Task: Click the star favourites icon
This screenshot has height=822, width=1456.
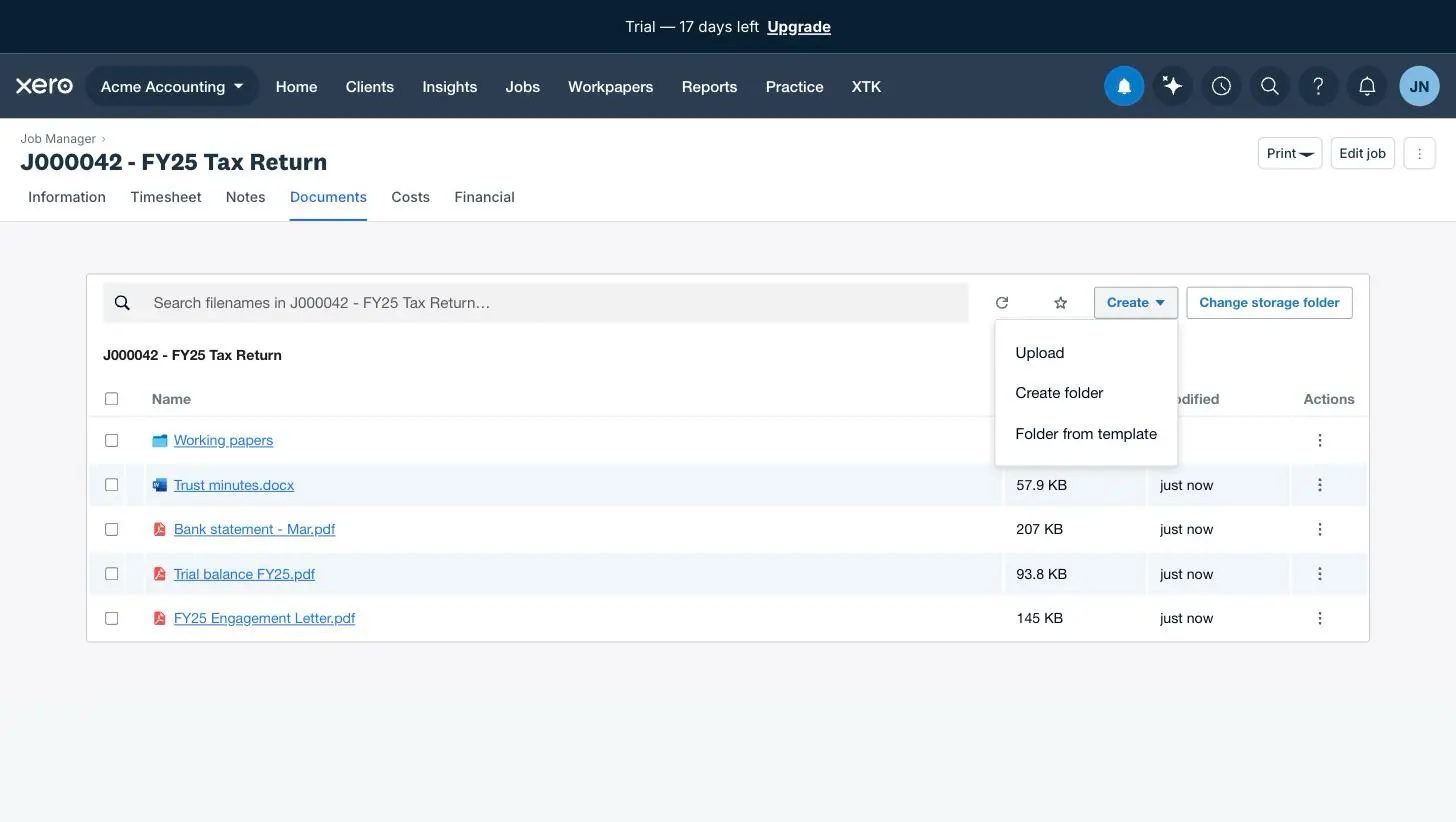Action: [x=1061, y=303]
